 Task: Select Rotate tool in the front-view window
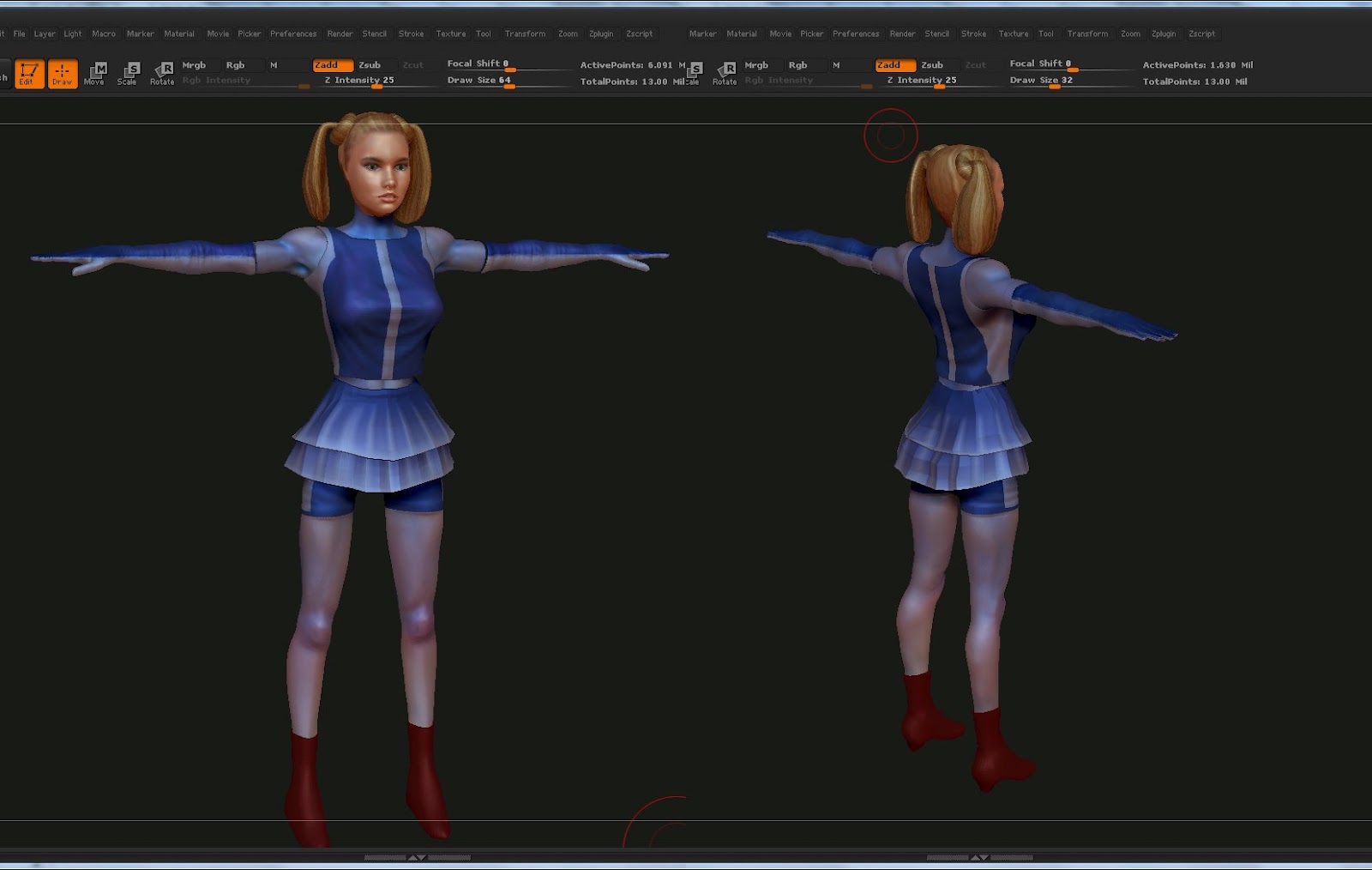(162, 74)
